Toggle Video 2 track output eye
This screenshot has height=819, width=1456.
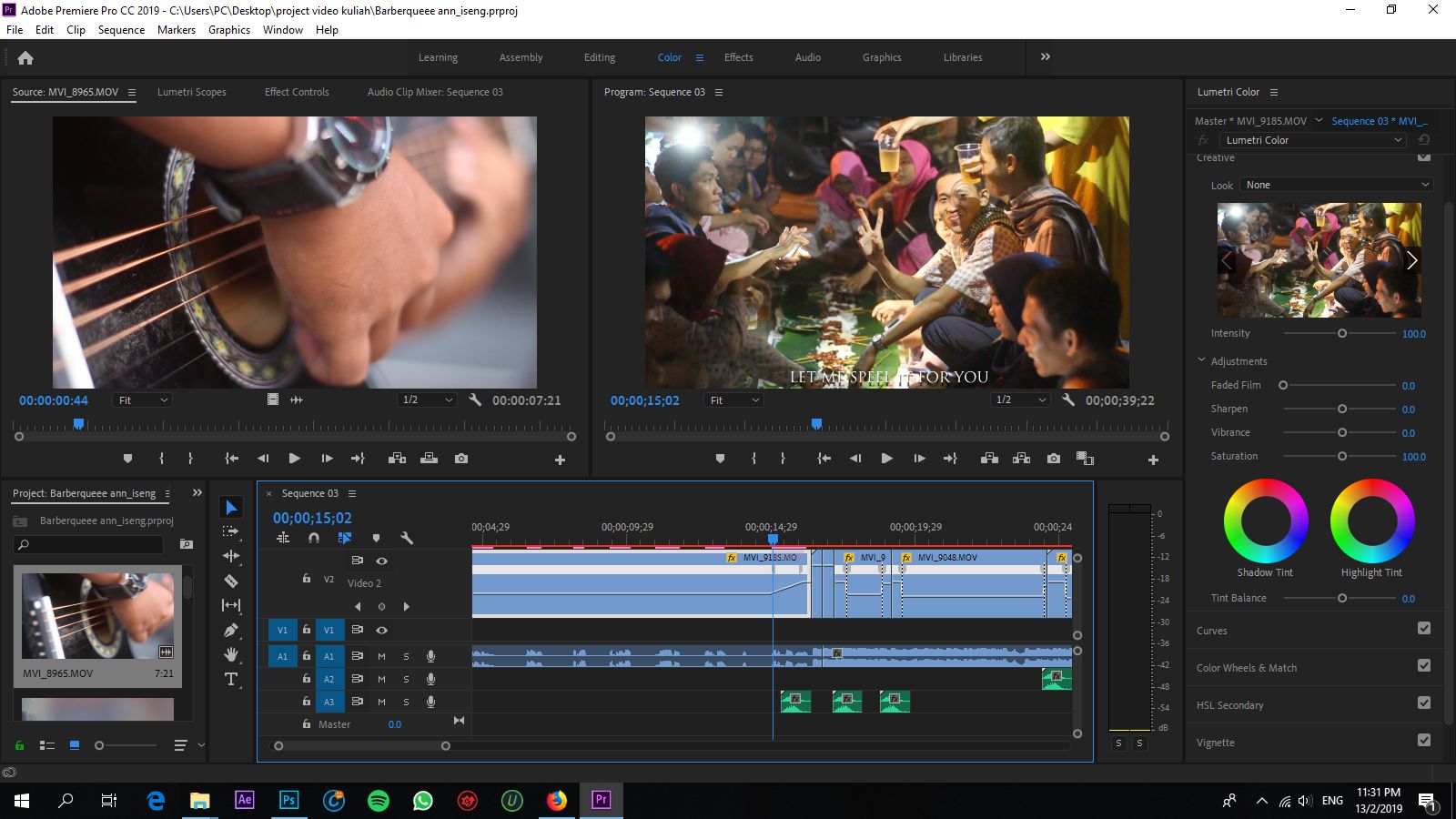(382, 561)
